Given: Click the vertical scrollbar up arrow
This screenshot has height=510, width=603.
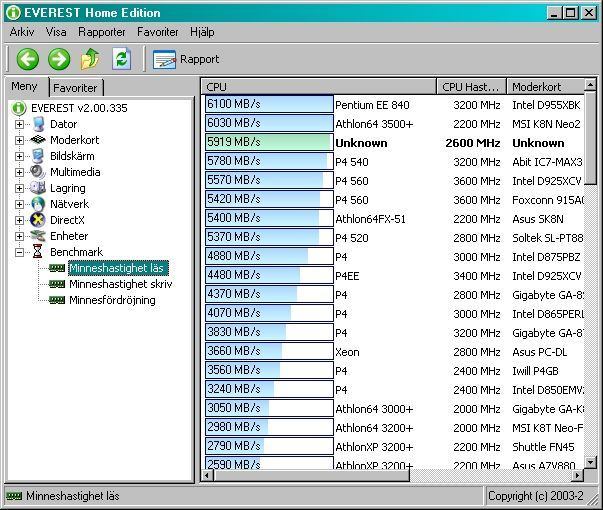Looking at the screenshot, I should tap(590, 84).
